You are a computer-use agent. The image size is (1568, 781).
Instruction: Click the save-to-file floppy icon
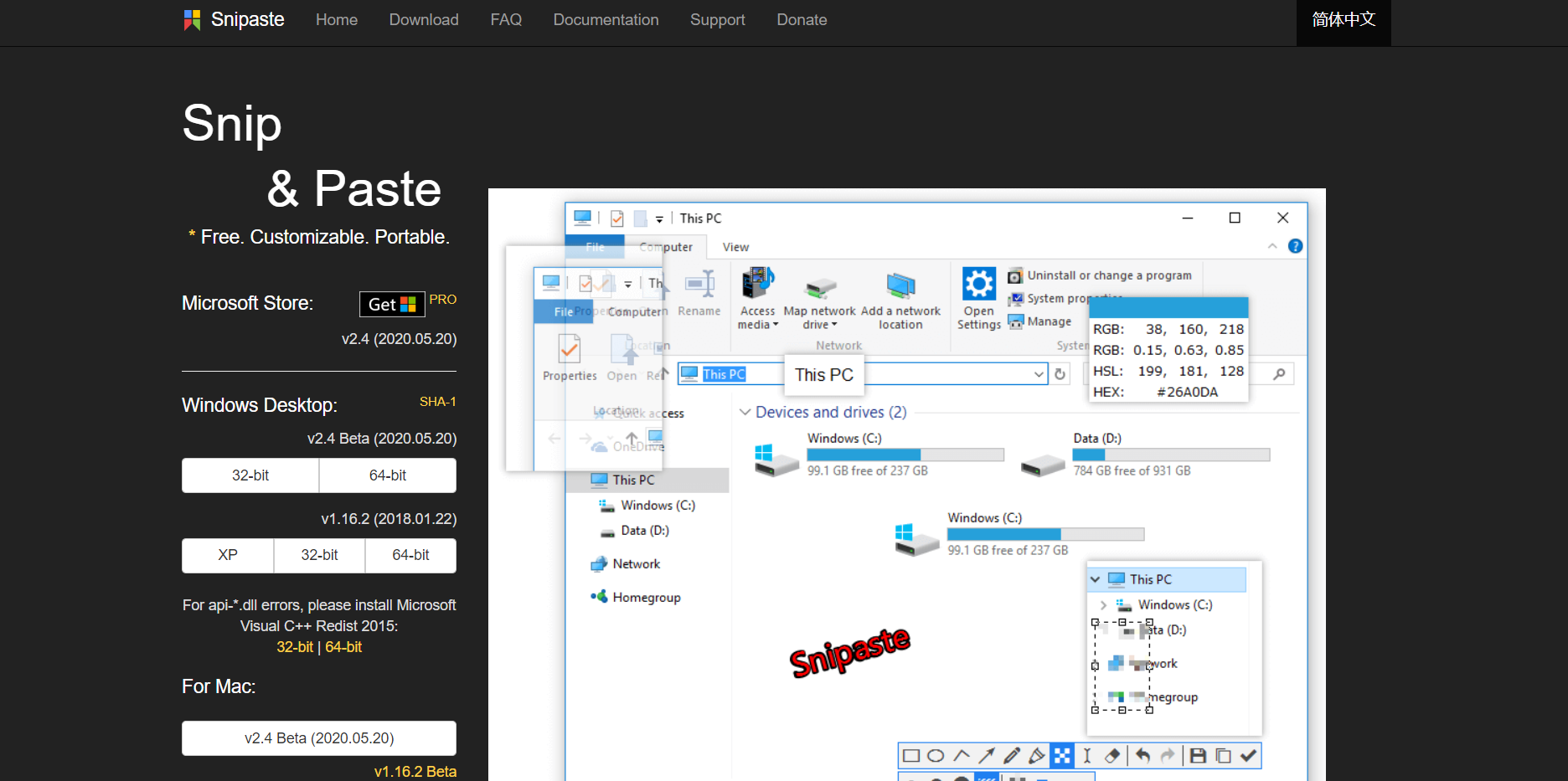pyautogui.click(x=1198, y=756)
